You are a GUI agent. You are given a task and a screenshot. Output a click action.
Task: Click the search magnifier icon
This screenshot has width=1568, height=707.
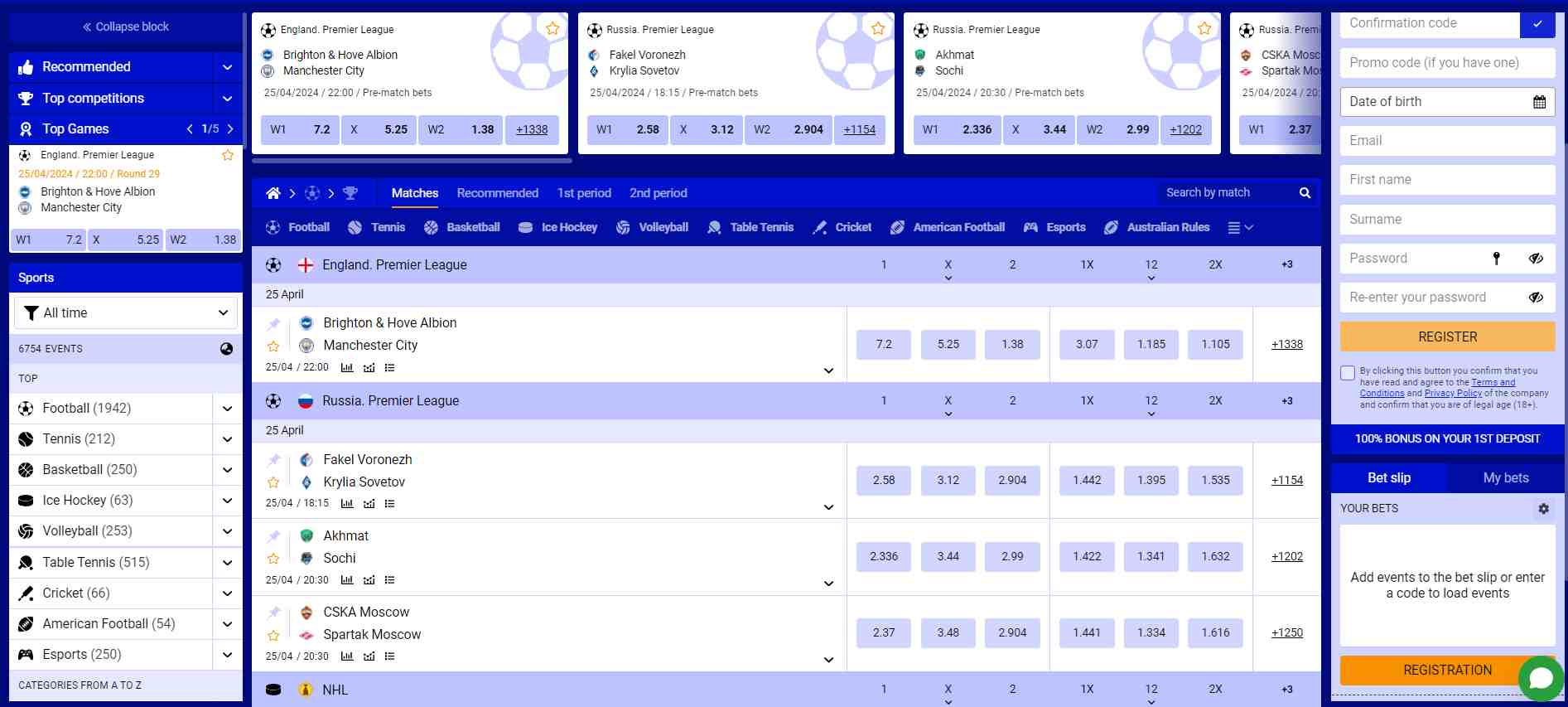[1305, 193]
